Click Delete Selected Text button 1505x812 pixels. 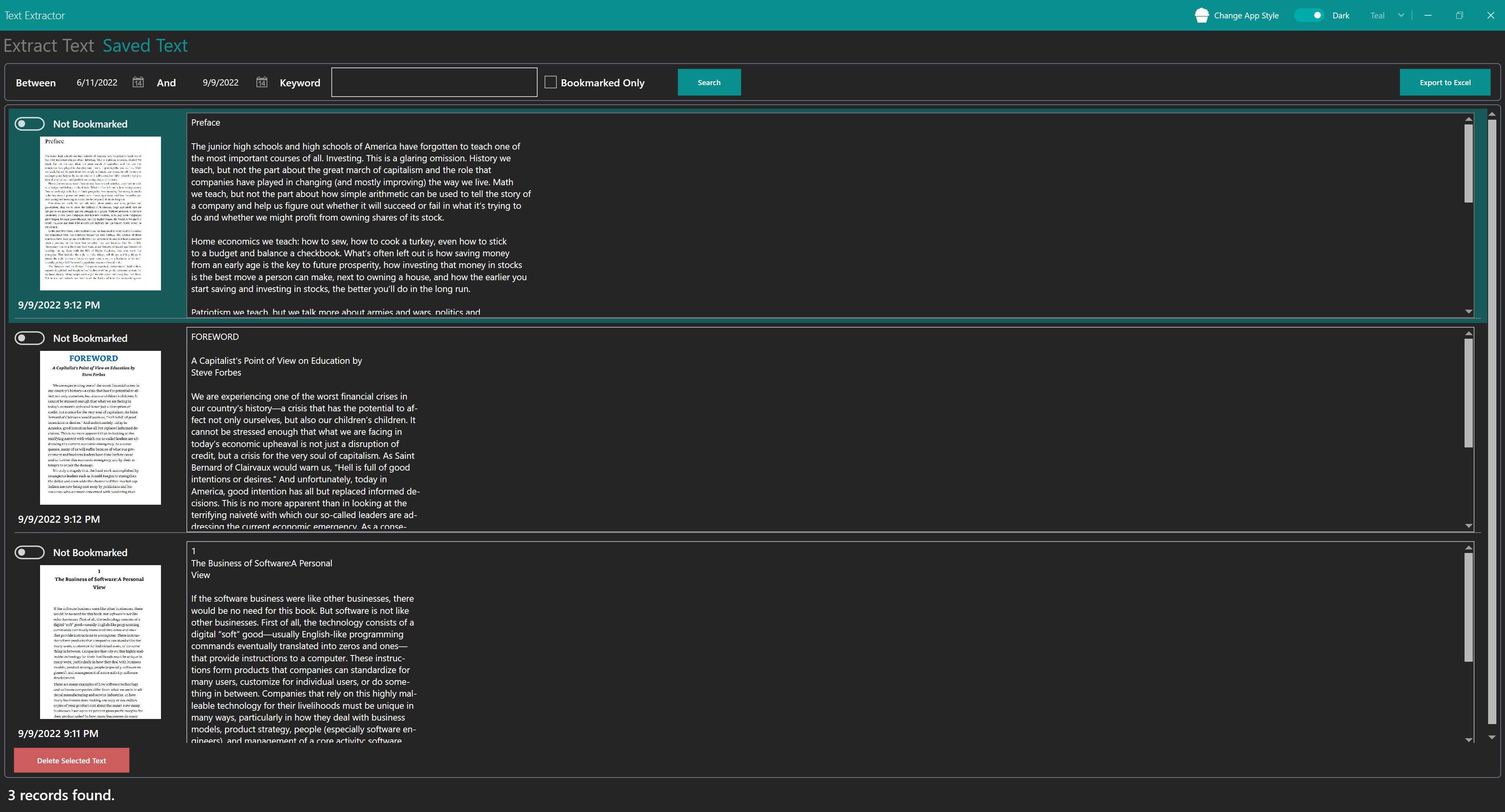(71, 760)
